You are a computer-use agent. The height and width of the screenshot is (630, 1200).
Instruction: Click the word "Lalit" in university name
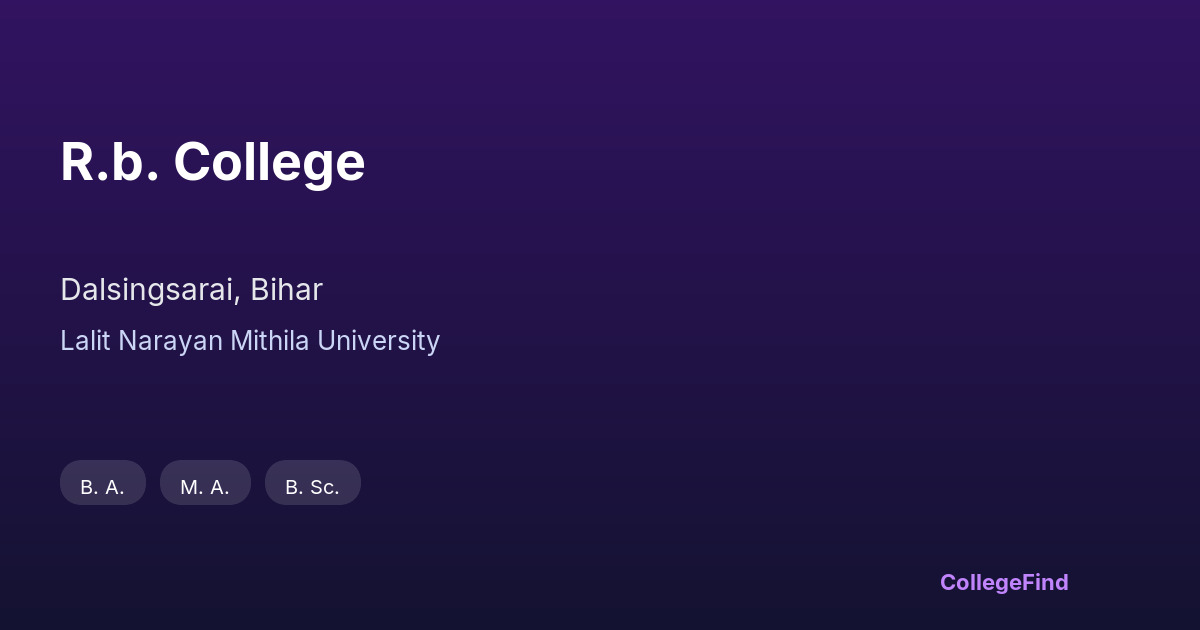pyautogui.click(x=85, y=341)
